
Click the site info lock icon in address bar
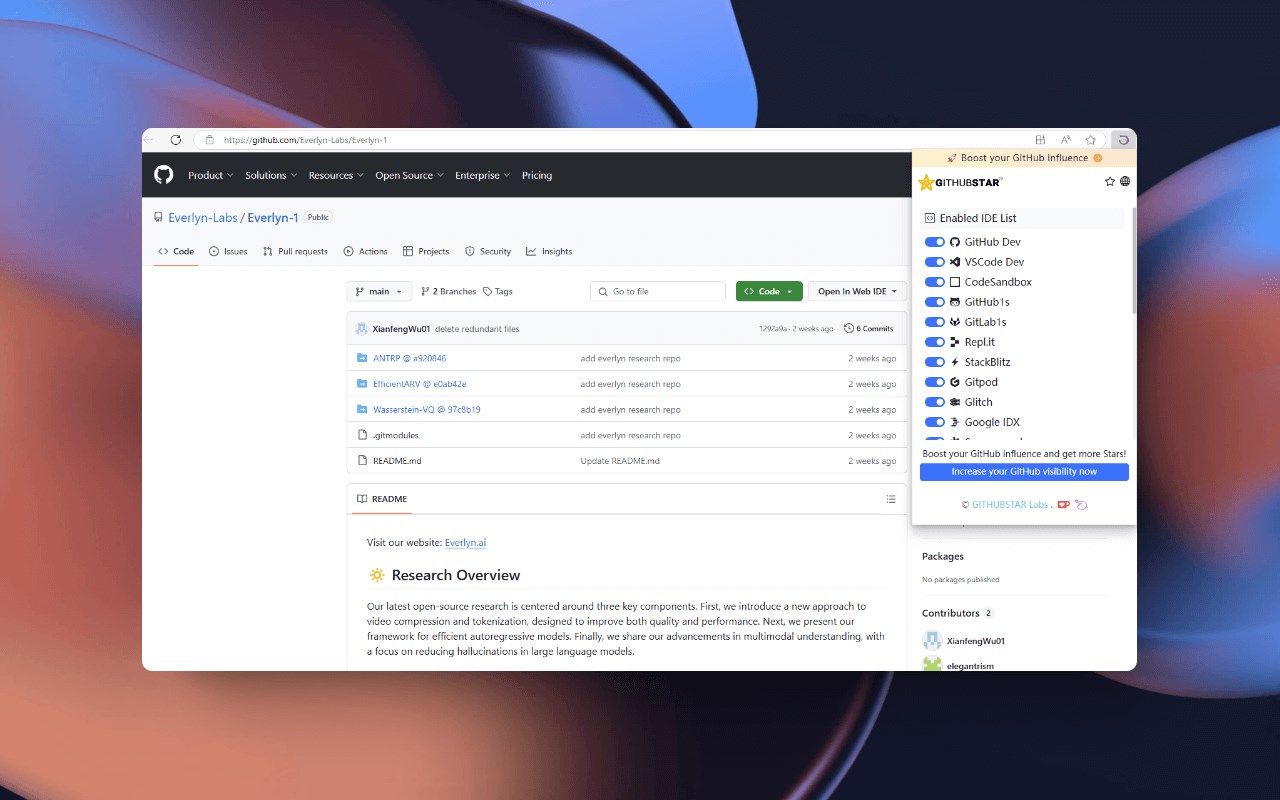tap(209, 140)
